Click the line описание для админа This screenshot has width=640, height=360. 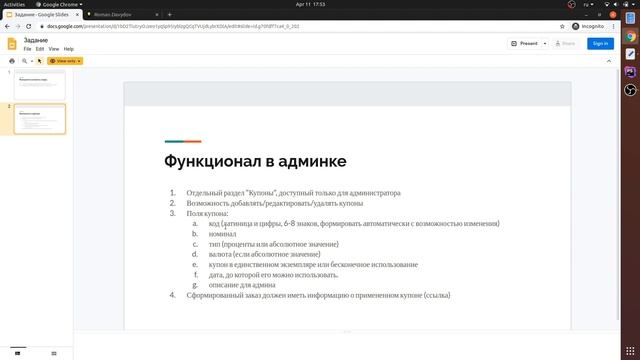[x=242, y=285]
